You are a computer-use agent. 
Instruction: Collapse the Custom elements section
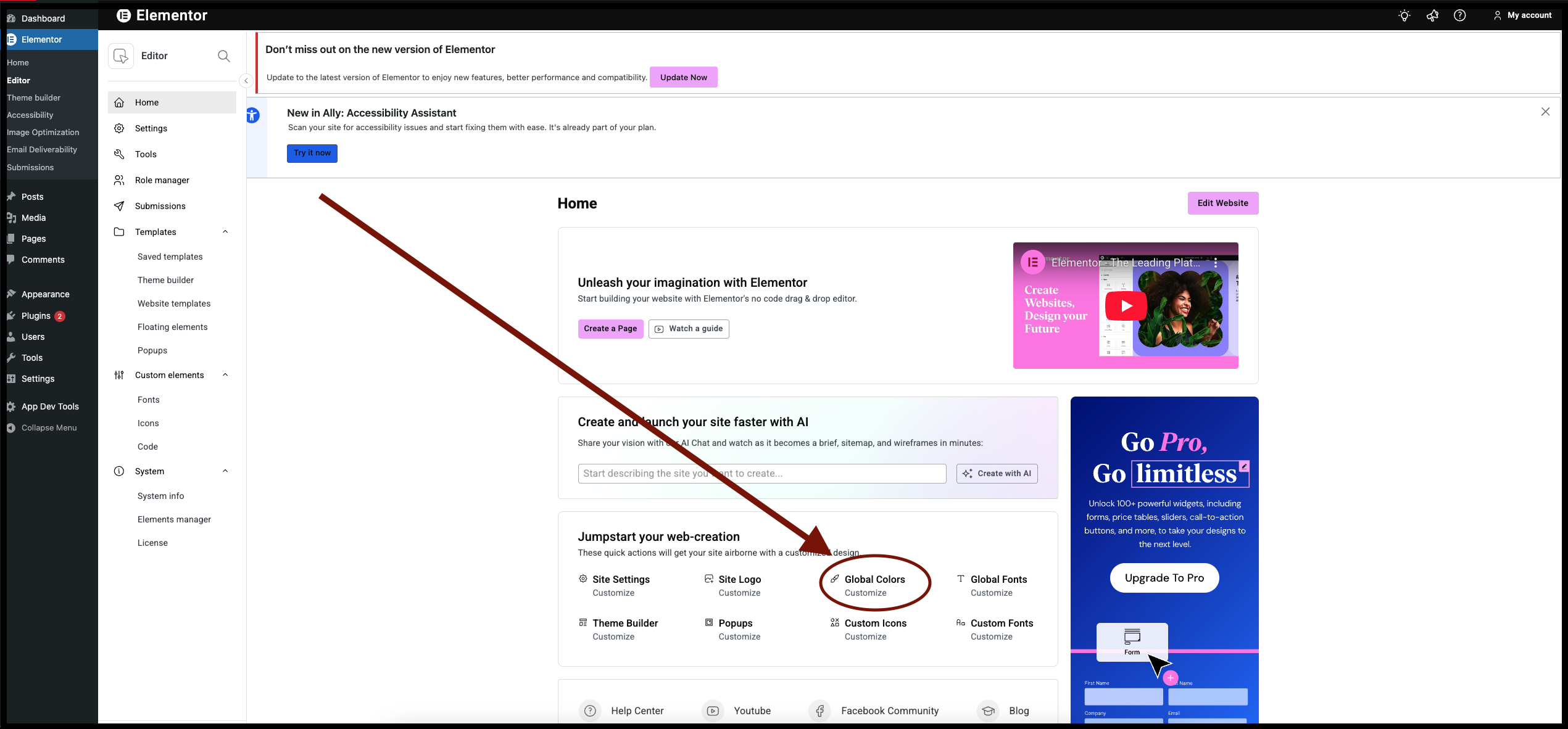[x=225, y=375]
